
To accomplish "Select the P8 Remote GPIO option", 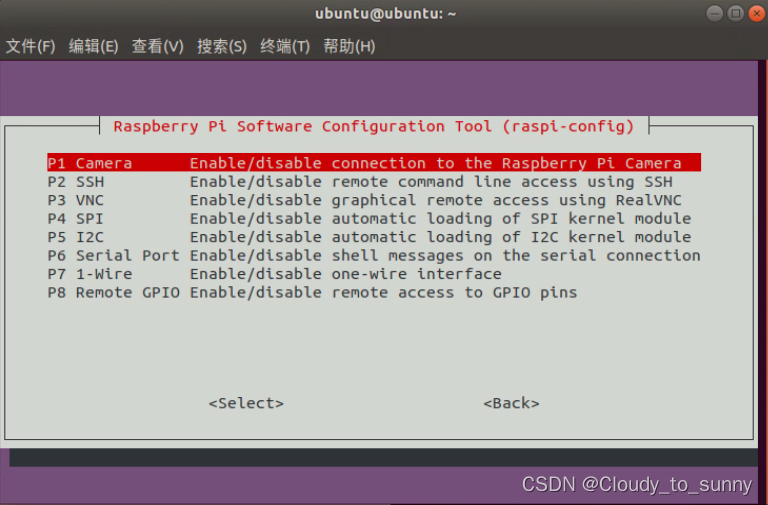I will point(374,292).
